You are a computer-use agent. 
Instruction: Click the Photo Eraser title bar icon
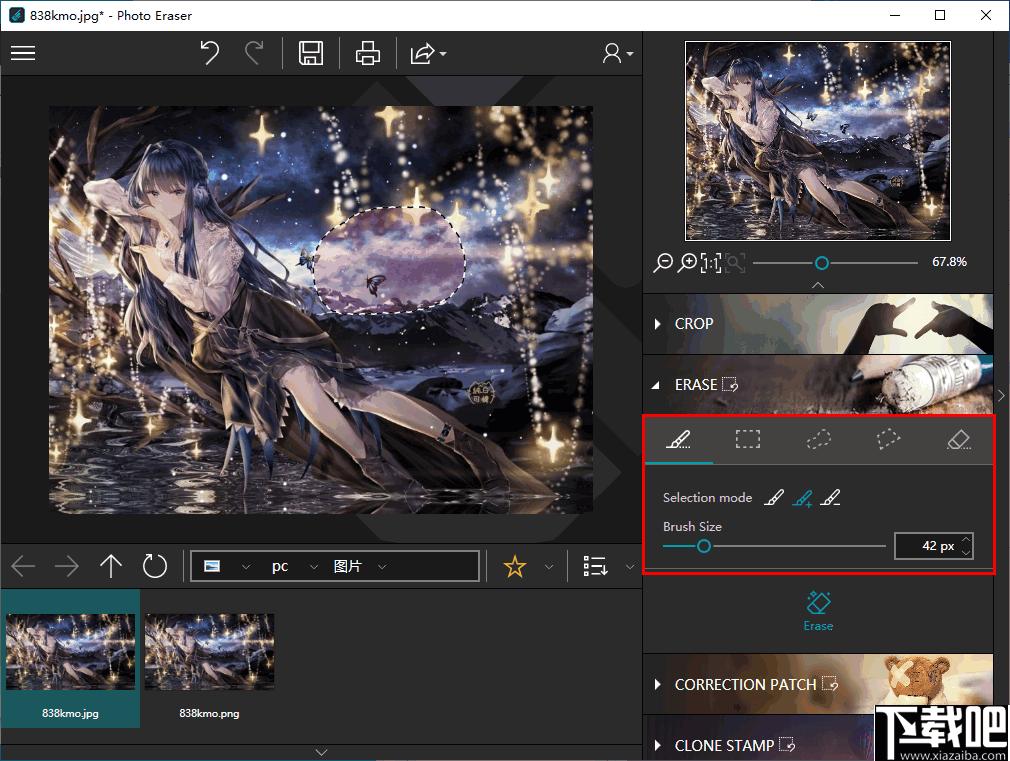(17, 15)
